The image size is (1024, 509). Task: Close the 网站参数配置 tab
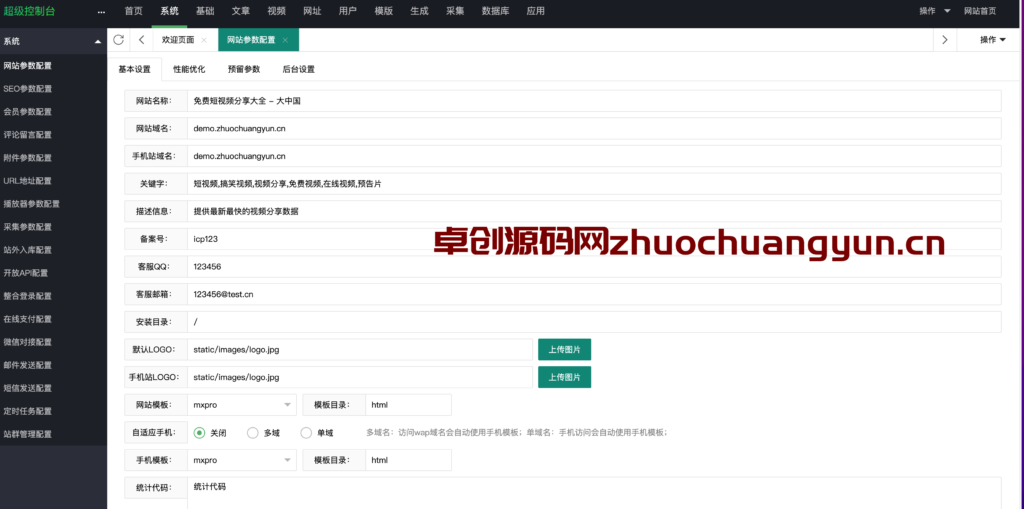pos(285,40)
